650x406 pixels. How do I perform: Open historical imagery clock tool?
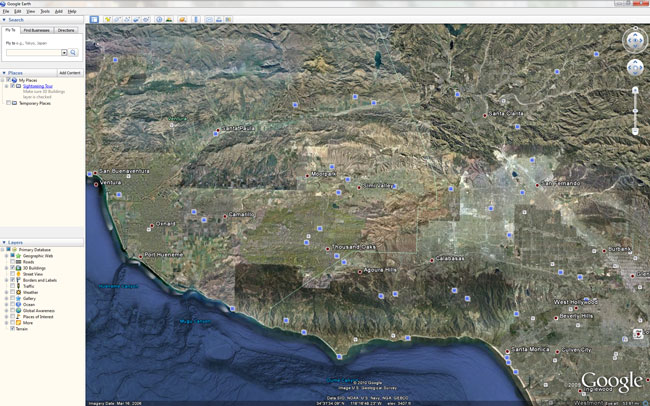point(159,19)
